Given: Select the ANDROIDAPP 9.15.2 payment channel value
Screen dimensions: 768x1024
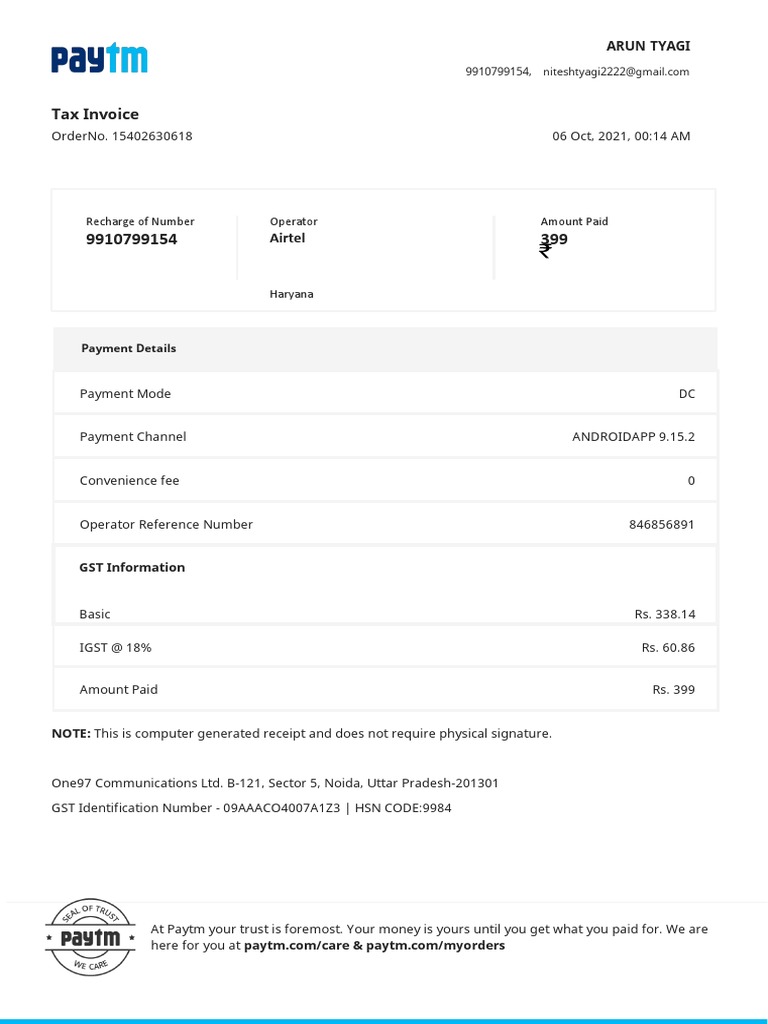Looking at the screenshot, I should point(633,437).
